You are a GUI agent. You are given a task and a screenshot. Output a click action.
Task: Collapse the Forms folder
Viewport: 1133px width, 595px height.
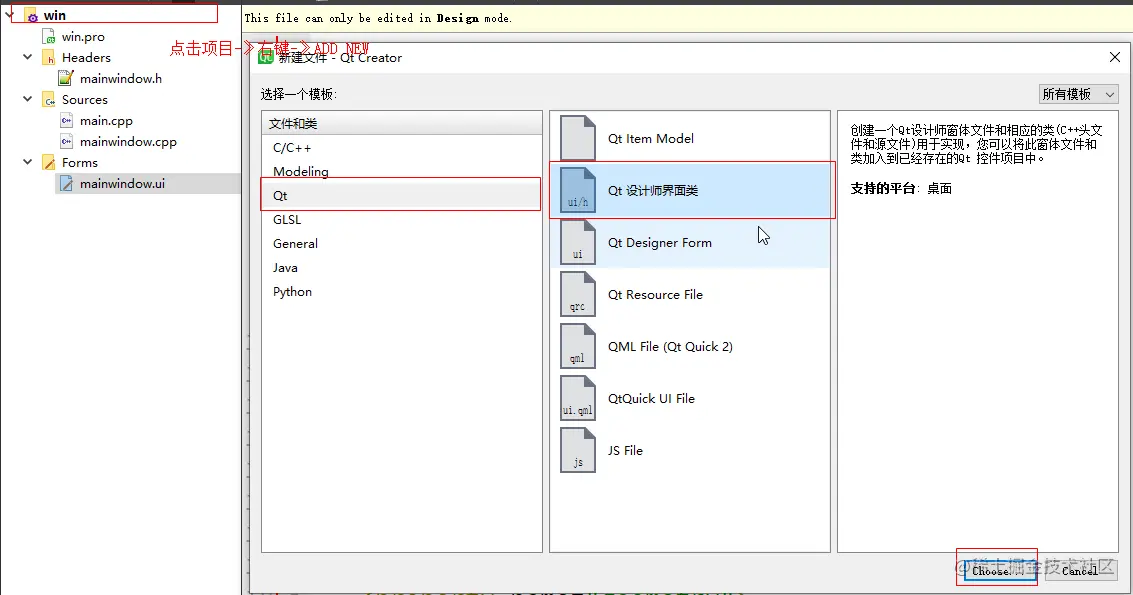point(27,161)
